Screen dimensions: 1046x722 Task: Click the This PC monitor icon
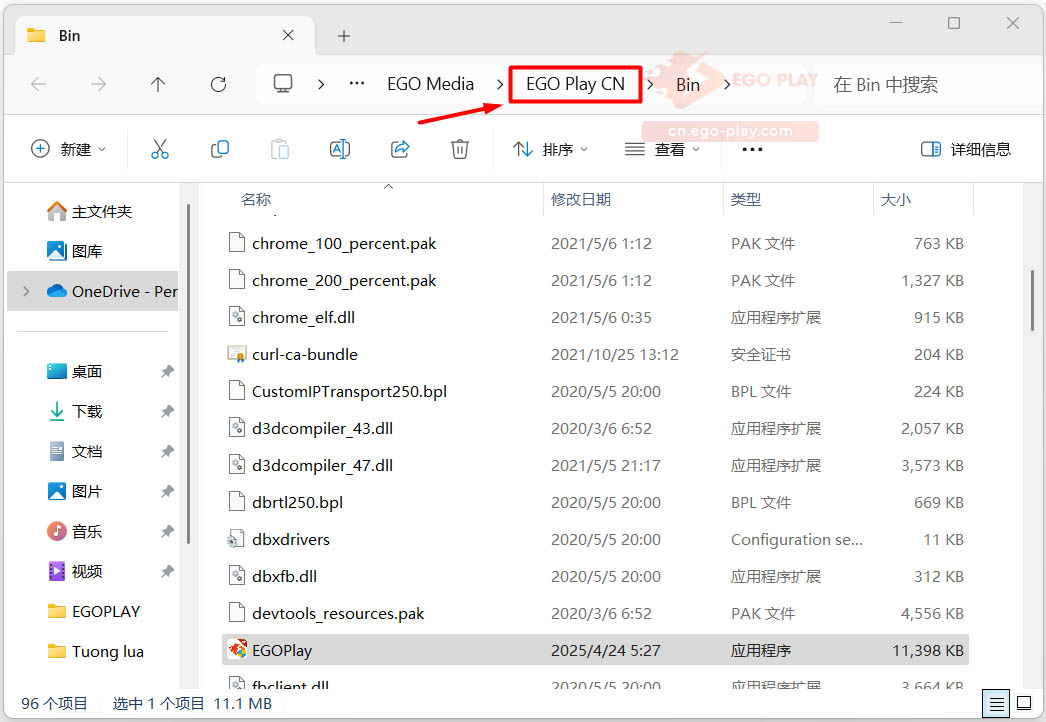point(283,83)
